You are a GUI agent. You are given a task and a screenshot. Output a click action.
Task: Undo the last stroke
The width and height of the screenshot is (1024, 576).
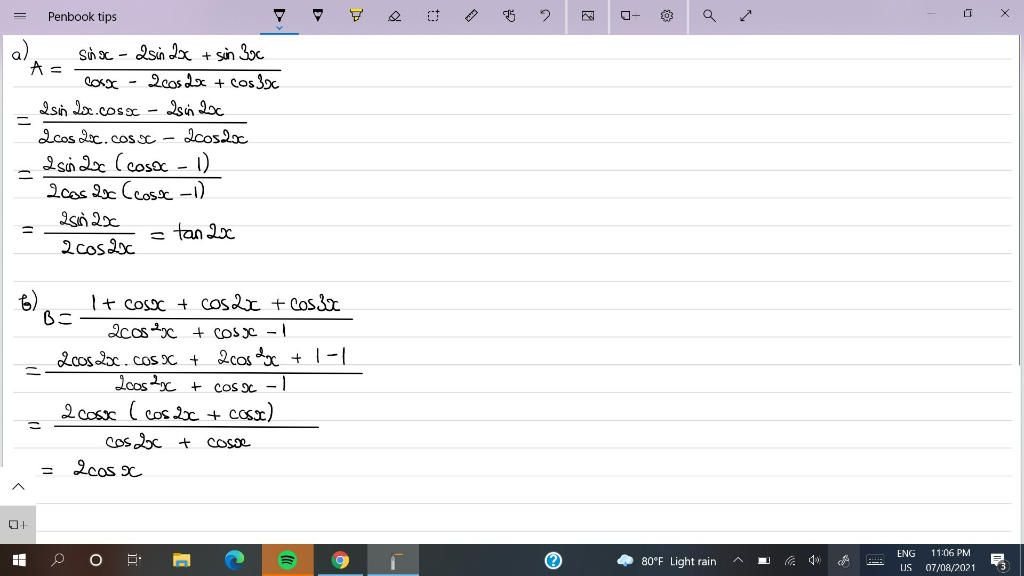[x=545, y=16]
